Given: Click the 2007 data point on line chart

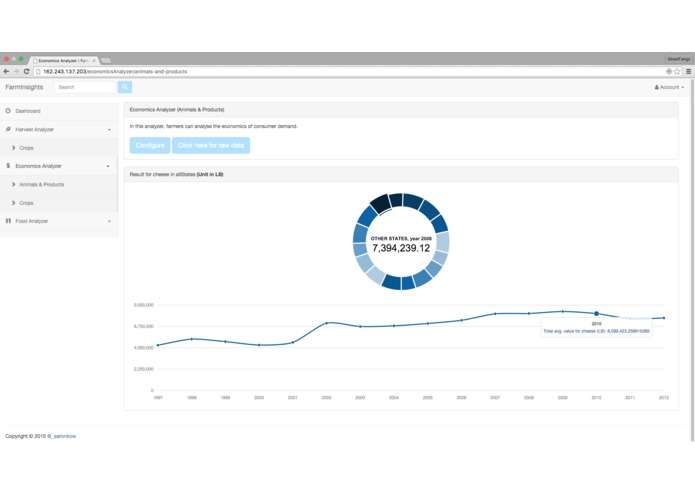Looking at the screenshot, I should coord(495,314).
